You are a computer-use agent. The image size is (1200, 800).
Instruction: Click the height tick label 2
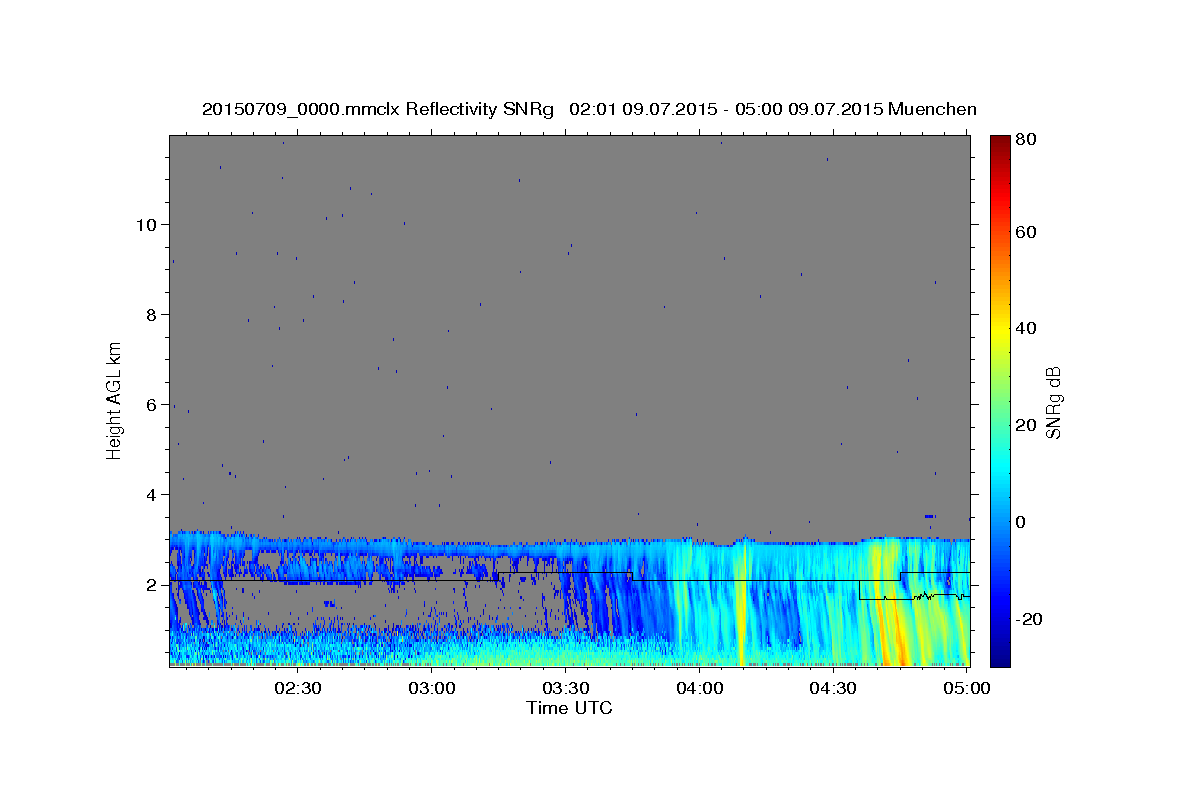tap(152, 584)
